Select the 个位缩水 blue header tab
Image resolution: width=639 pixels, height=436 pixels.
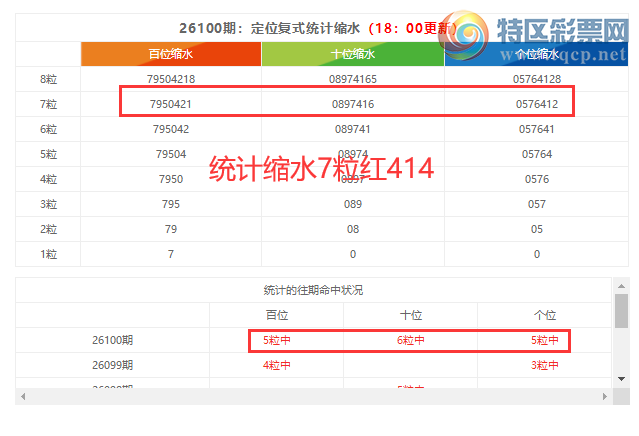pos(536,55)
